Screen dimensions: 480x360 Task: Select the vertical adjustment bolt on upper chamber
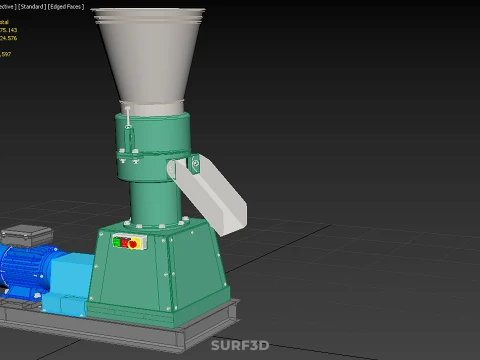(x=128, y=117)
